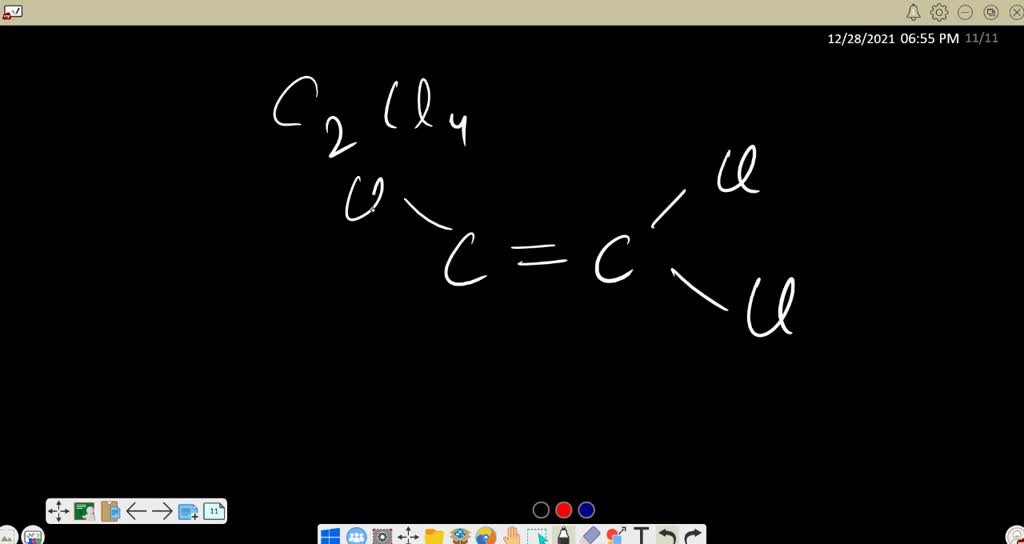The image size is (1024, 544).
Task: Click the clipboard paste page icon
Action: point(110,511)
